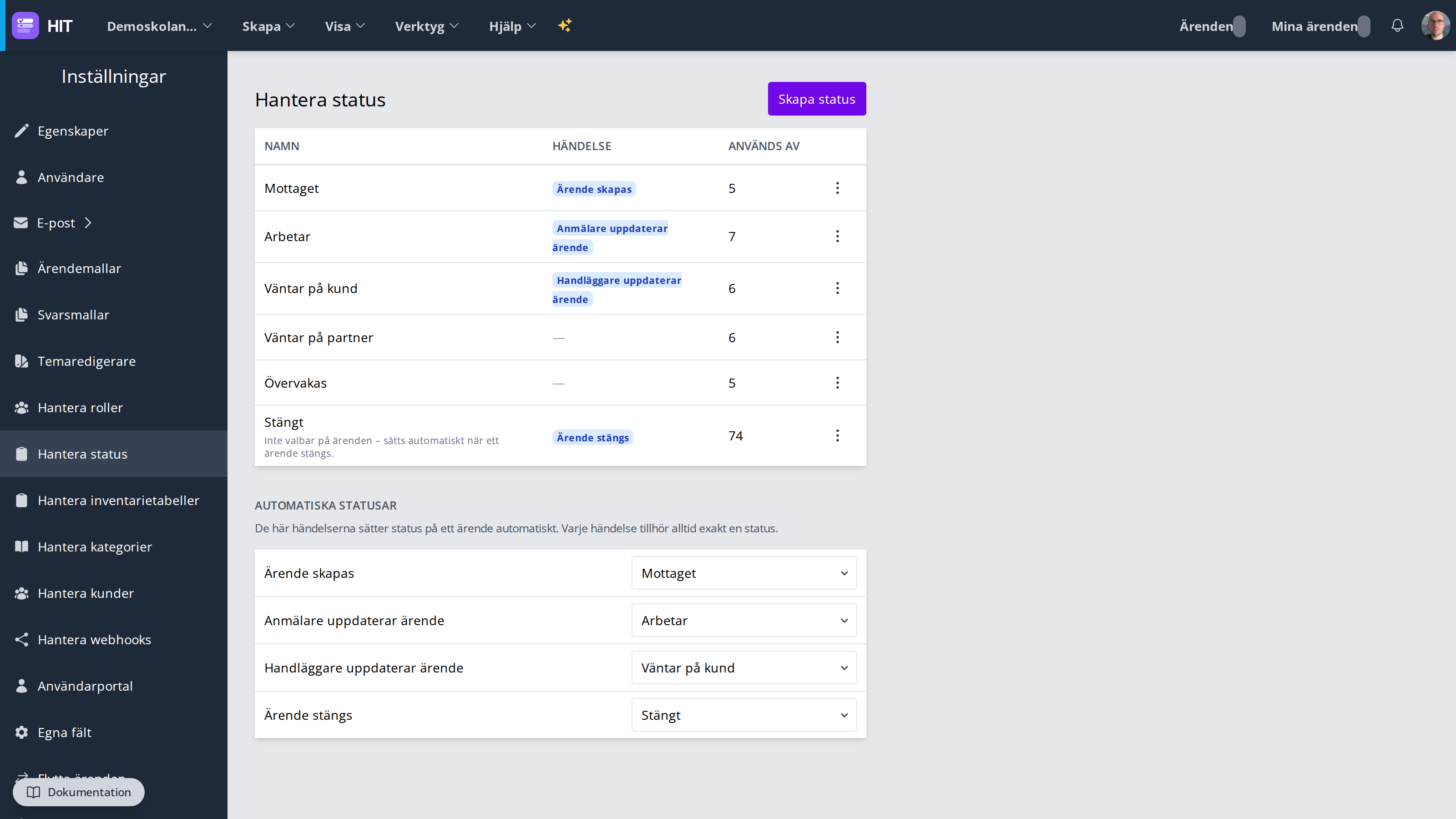
Task: Select the Väntar på partner status name
Action: pos(318,337)
